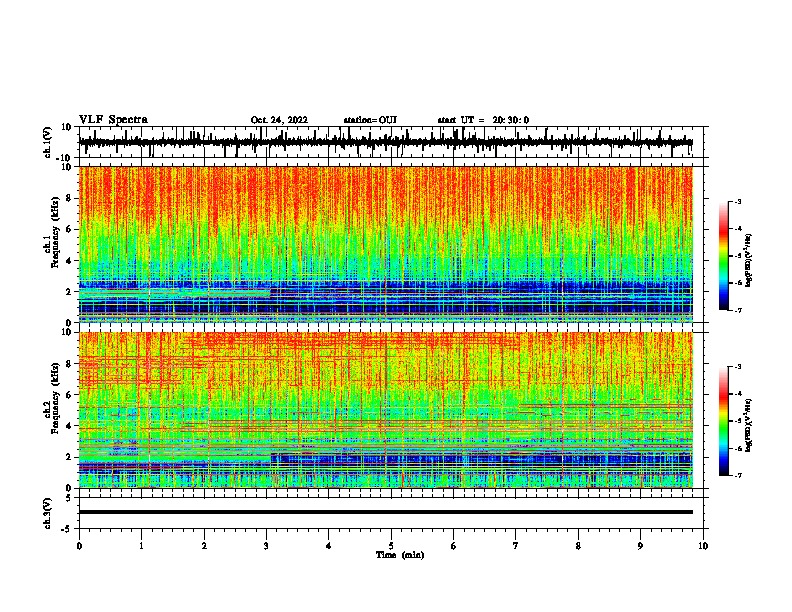
Task: Click the time axis tick label "7"
Action: [x=516, y=546]
